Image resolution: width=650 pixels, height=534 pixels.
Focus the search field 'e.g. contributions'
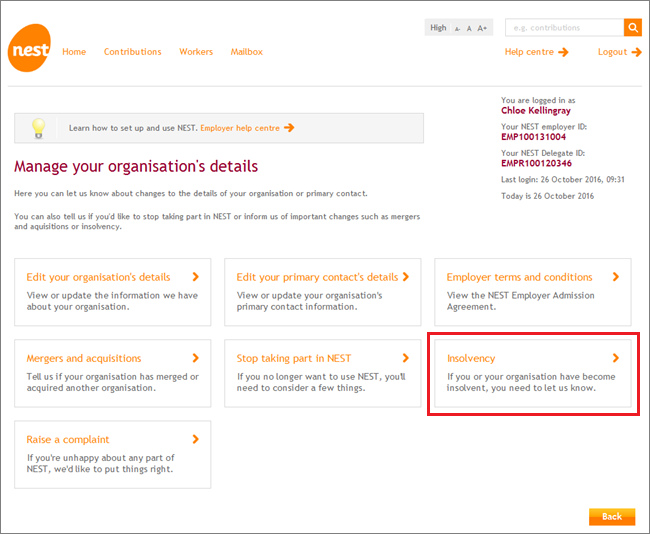click(564, 27)
